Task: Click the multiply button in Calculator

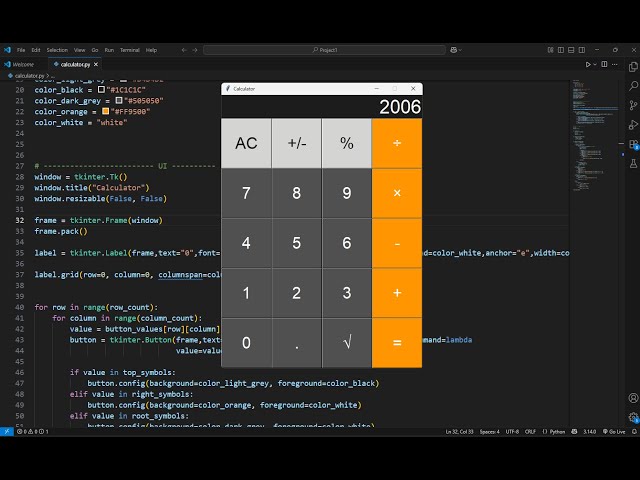Action: [397, 193]
